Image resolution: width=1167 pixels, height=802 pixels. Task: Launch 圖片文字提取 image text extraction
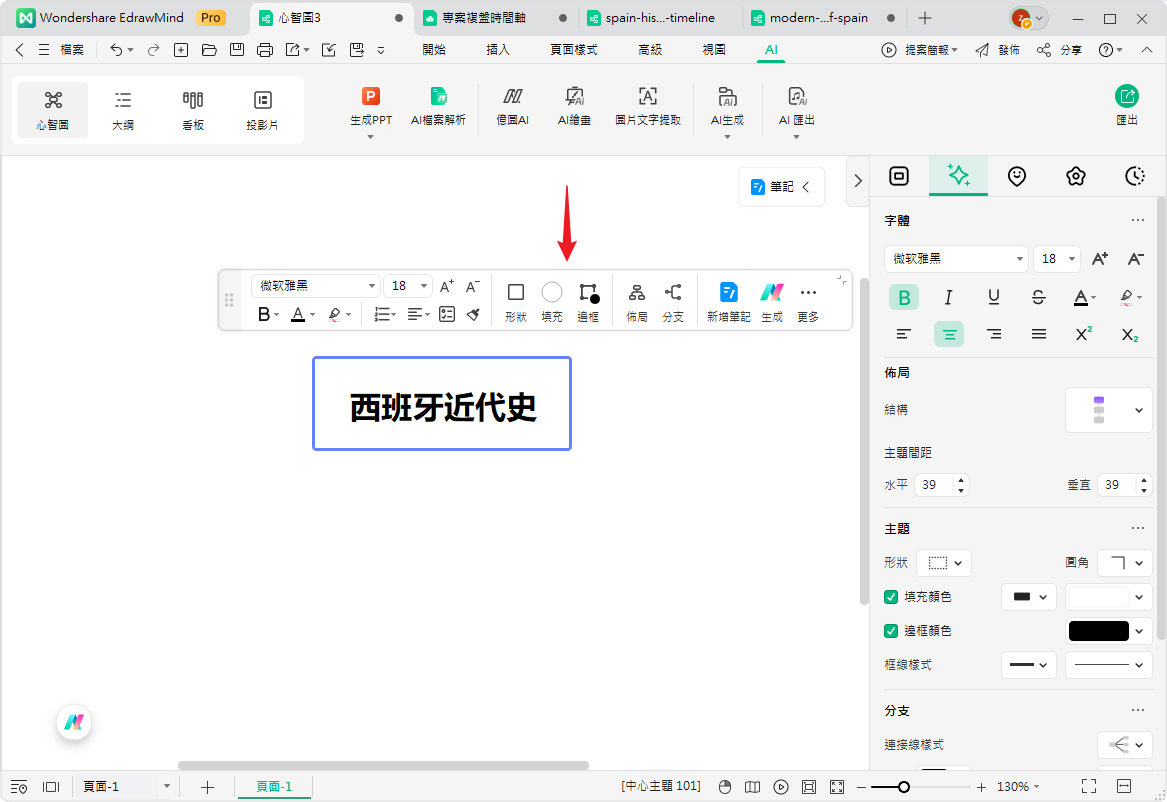click(647, 107)
